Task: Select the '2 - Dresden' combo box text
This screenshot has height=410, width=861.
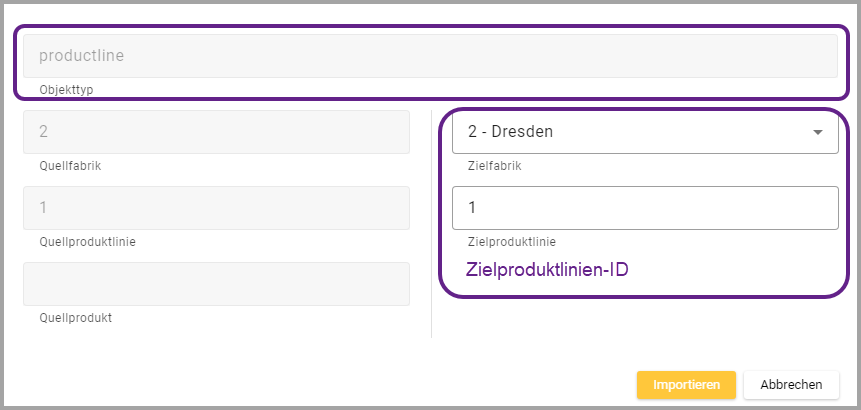Action: tap(511, 132)
